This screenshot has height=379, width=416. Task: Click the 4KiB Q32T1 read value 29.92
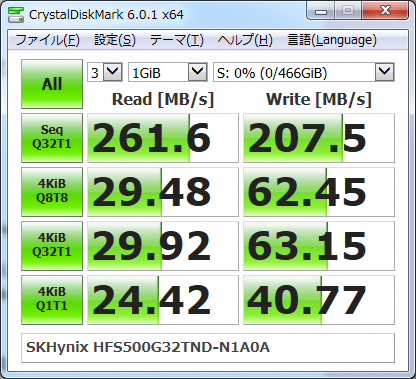[163, 246]
